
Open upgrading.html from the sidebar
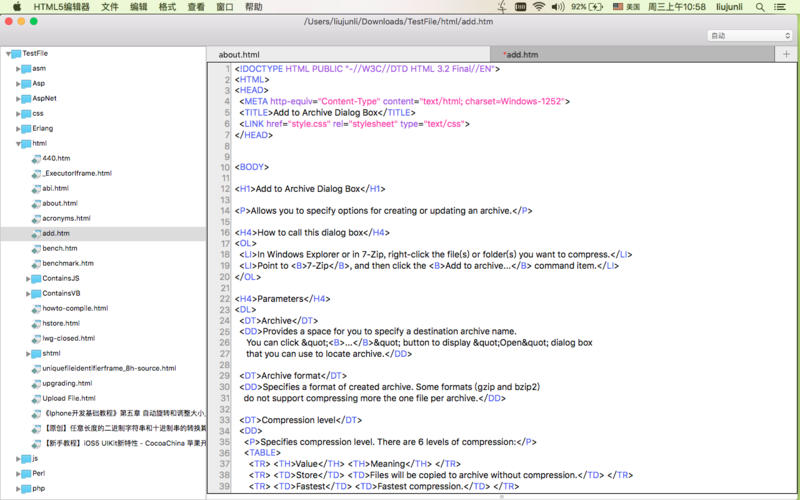(x=66, y=383)
